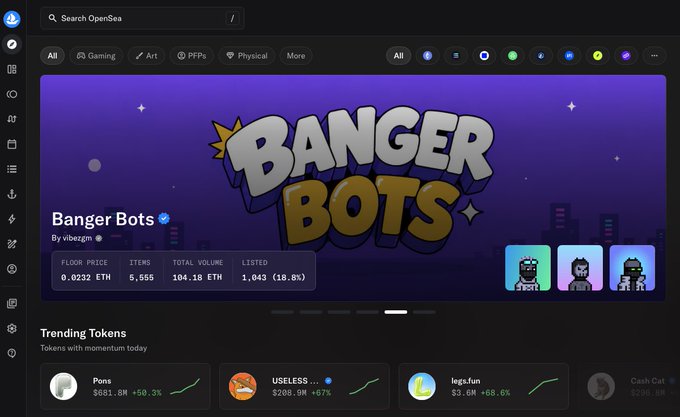Open the legs.fun trending token card

click(x=484, y=386)
